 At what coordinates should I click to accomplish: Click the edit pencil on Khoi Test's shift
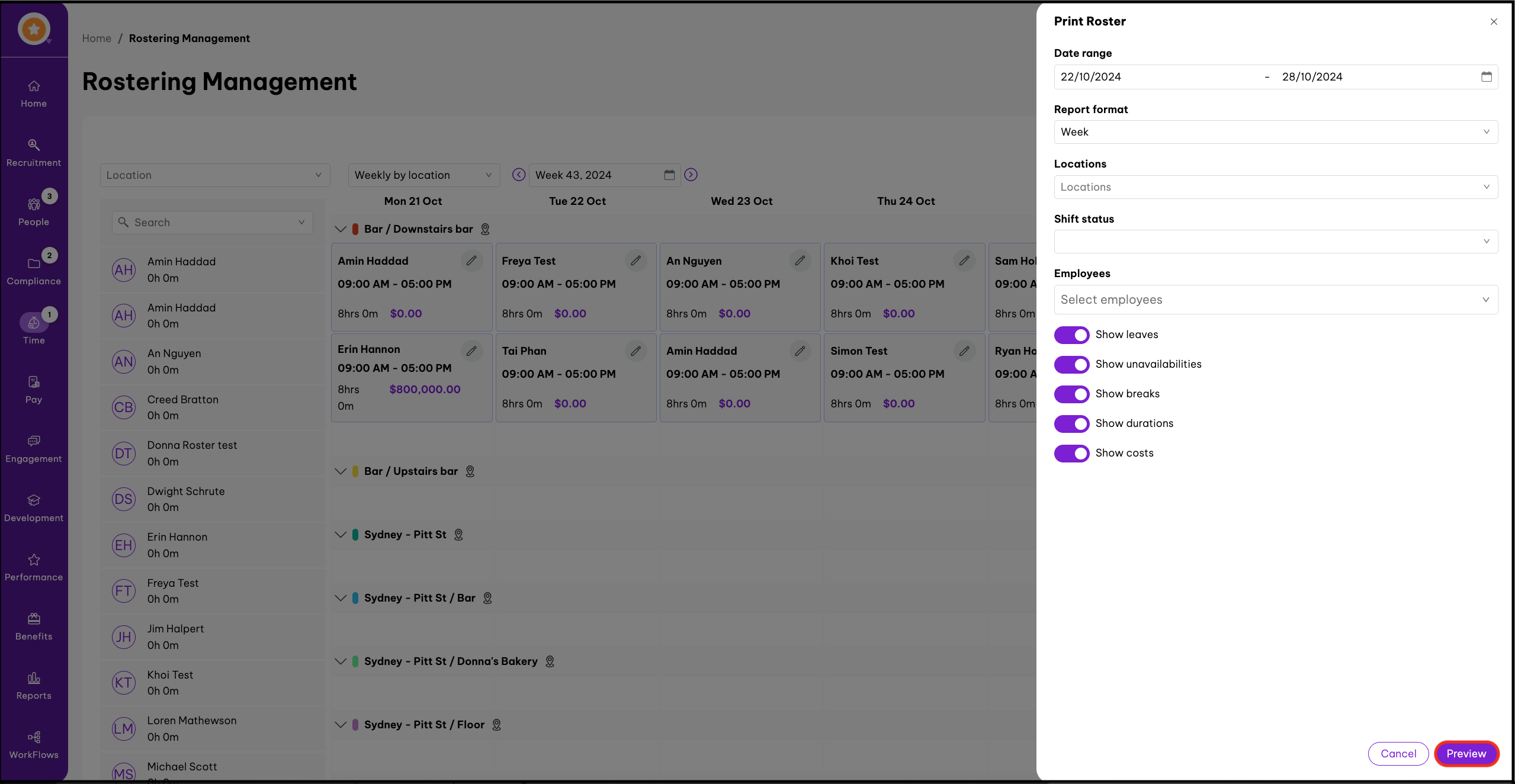point(964,261)
